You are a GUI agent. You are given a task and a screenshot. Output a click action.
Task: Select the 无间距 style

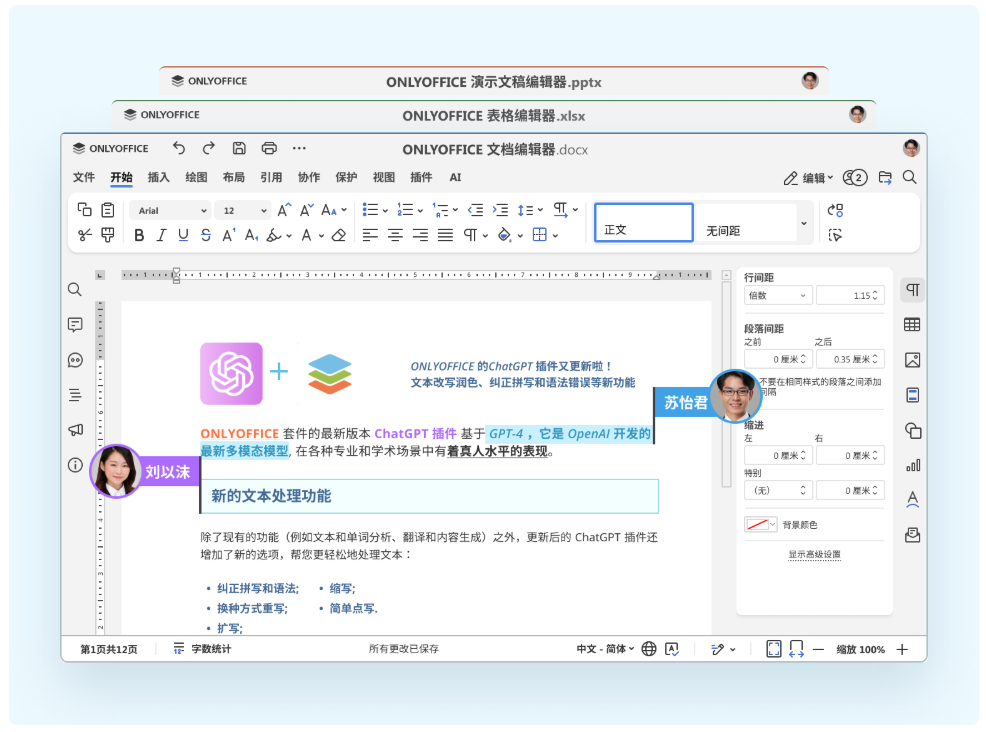[746, 222]
